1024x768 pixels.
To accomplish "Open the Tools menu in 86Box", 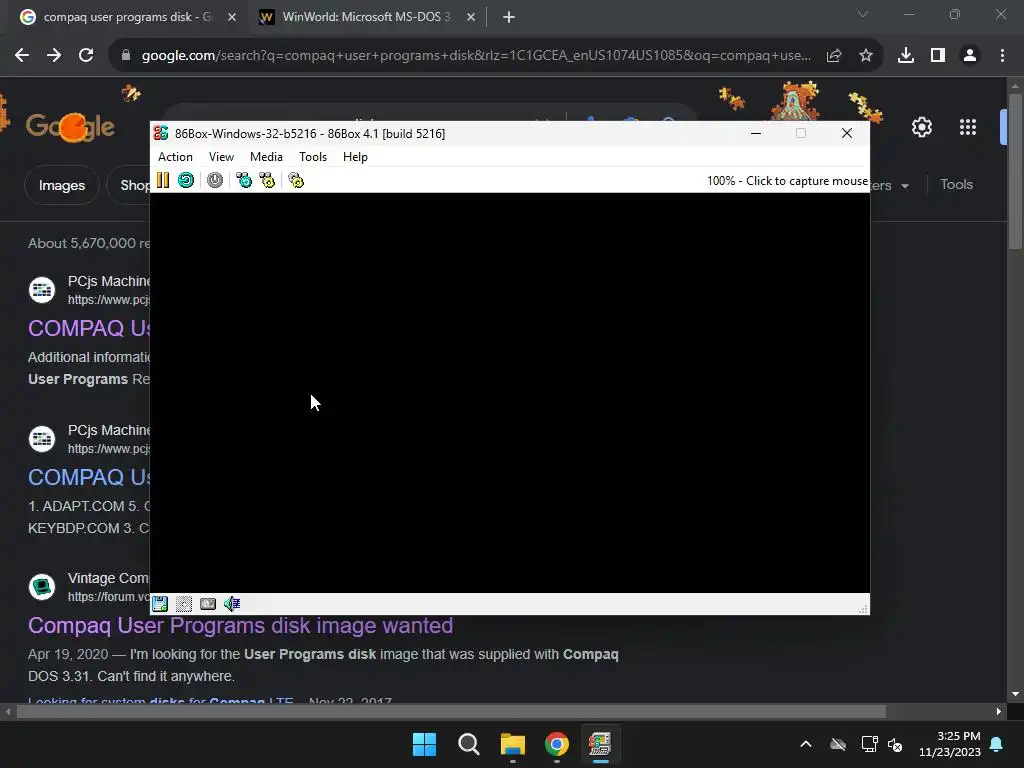I will point(313,157).
